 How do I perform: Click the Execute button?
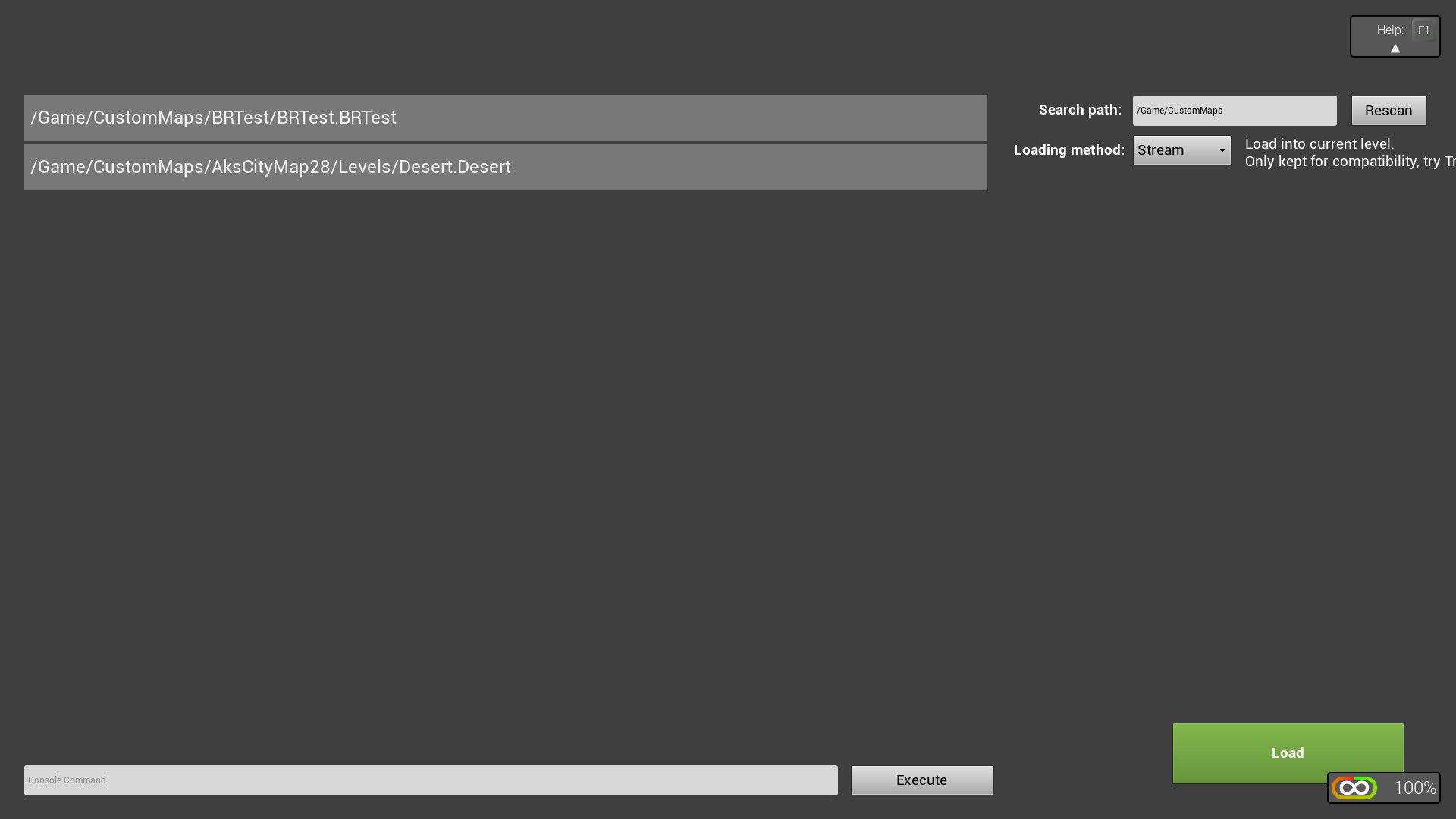point(921,780)
